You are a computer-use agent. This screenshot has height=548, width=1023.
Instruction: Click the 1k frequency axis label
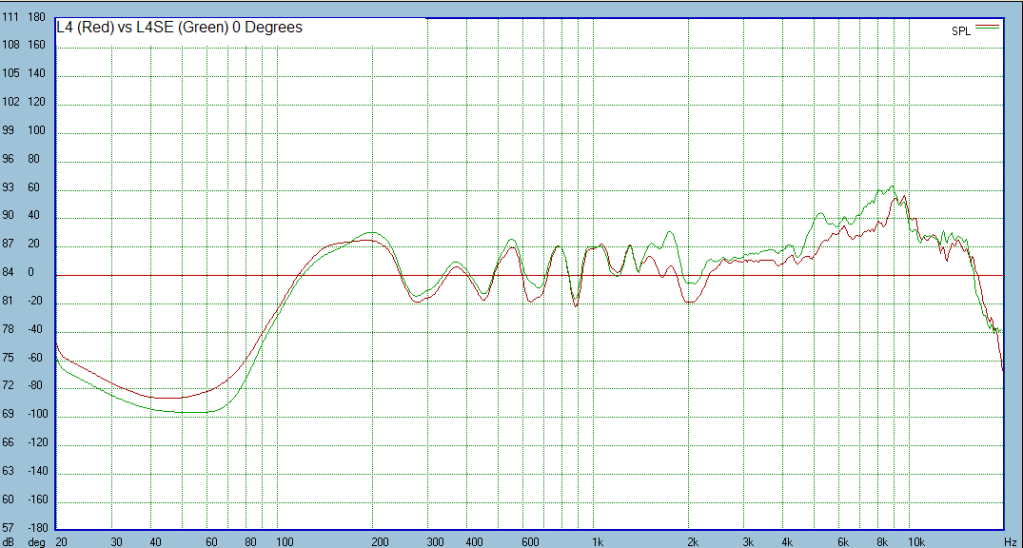point(597,542)
